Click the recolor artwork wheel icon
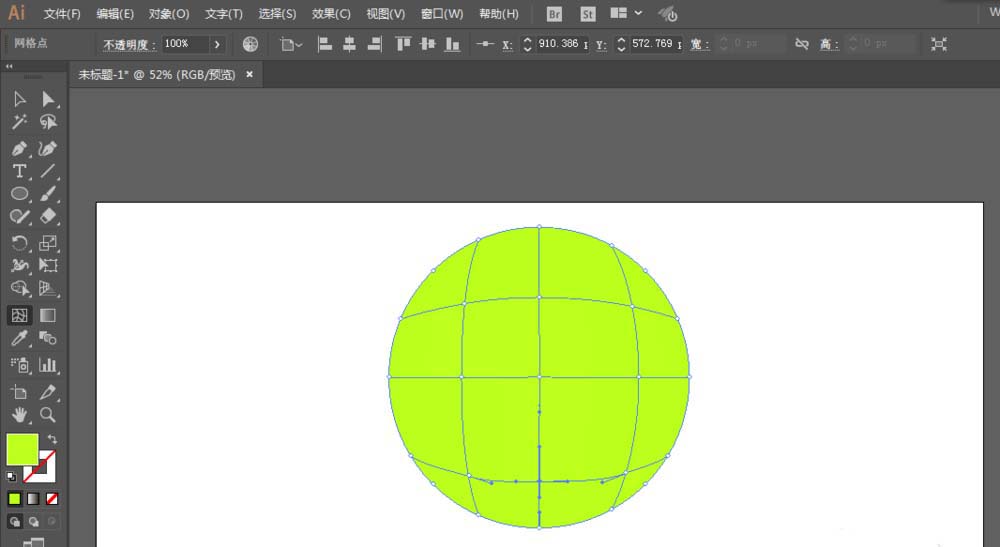 251,44
